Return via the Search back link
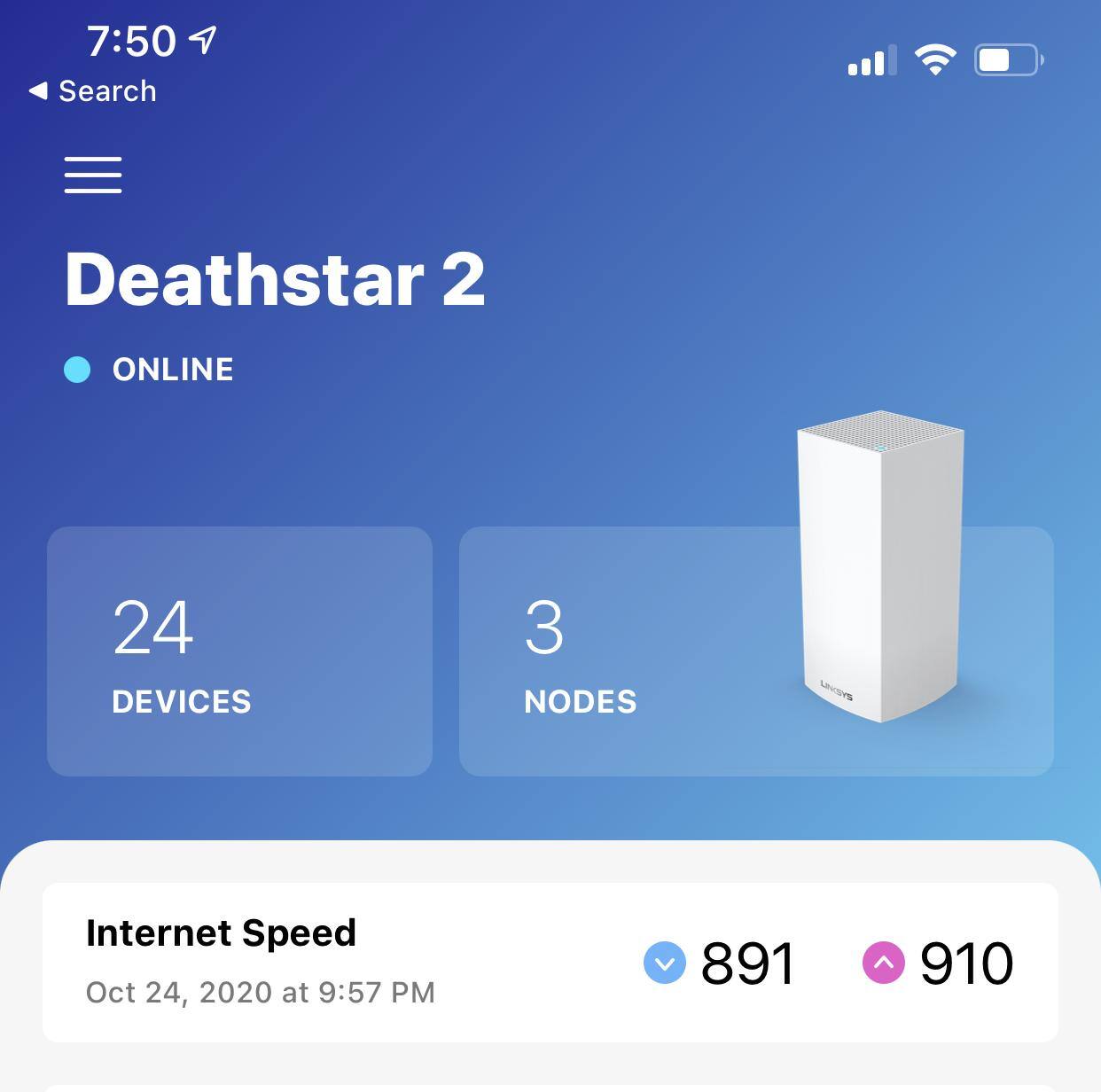Screen dimensions: 1101x1092 point(91,90)
